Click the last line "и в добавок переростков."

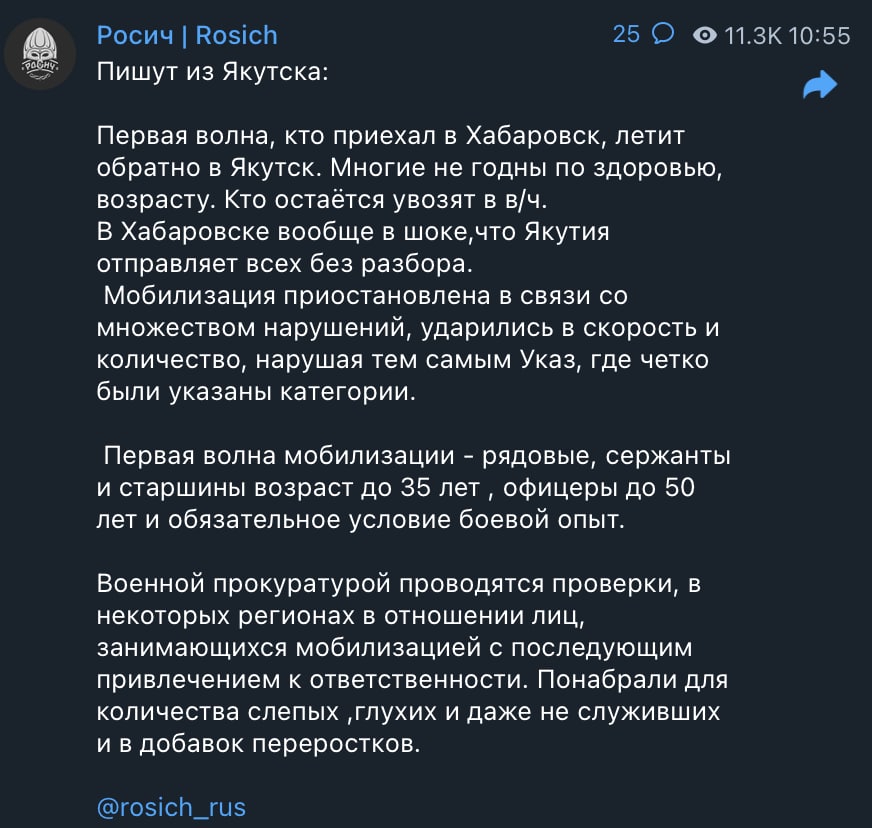tap(259, 744)
